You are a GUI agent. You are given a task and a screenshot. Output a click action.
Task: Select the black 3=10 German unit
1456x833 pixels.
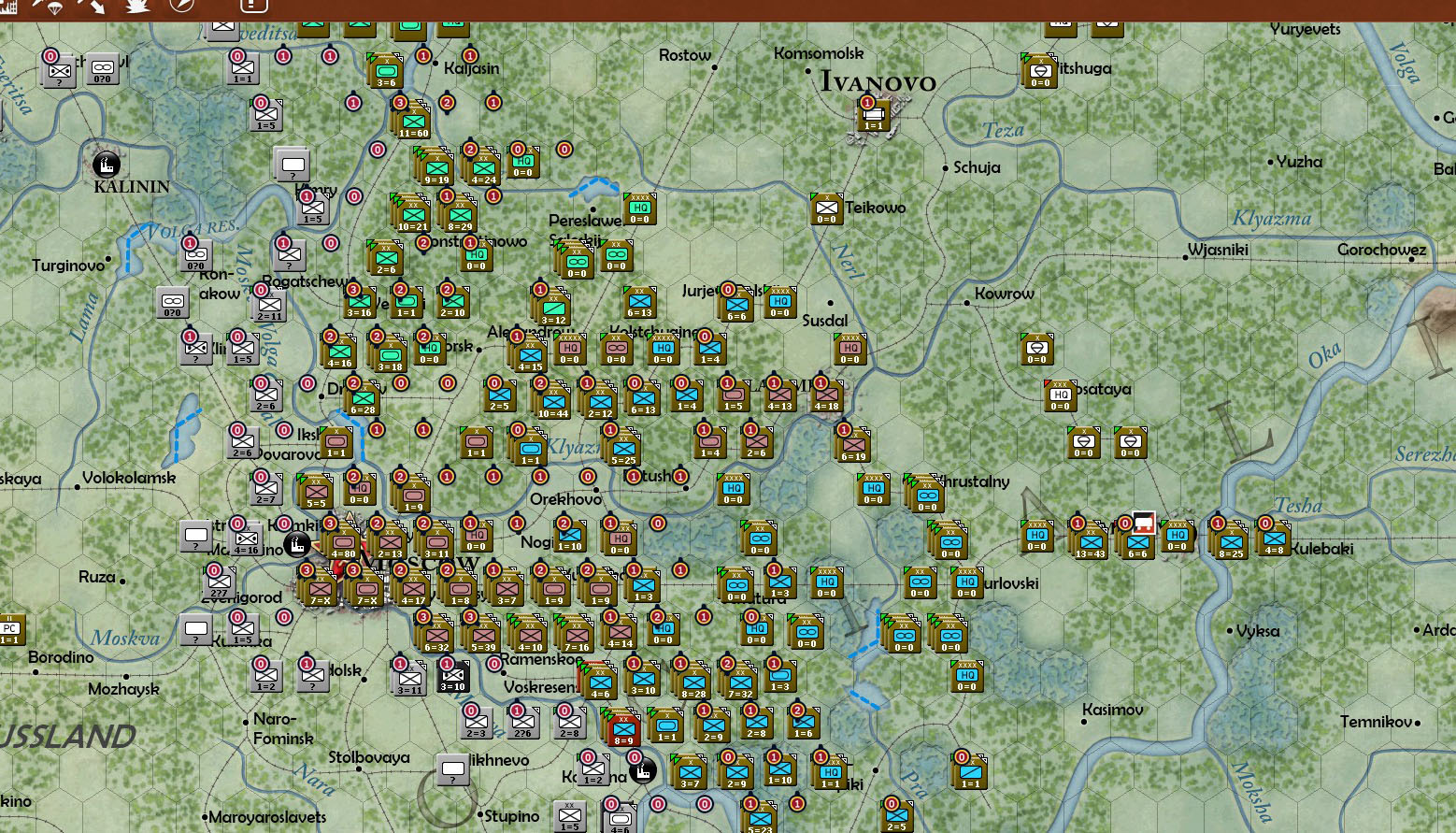coord(453,676)
